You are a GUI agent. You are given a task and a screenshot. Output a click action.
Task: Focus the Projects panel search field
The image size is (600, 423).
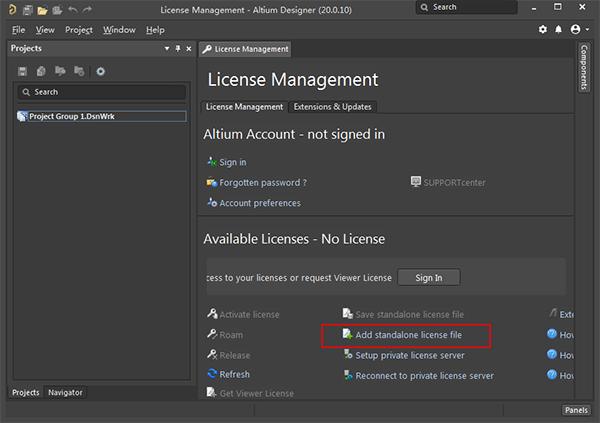(102, 92)
